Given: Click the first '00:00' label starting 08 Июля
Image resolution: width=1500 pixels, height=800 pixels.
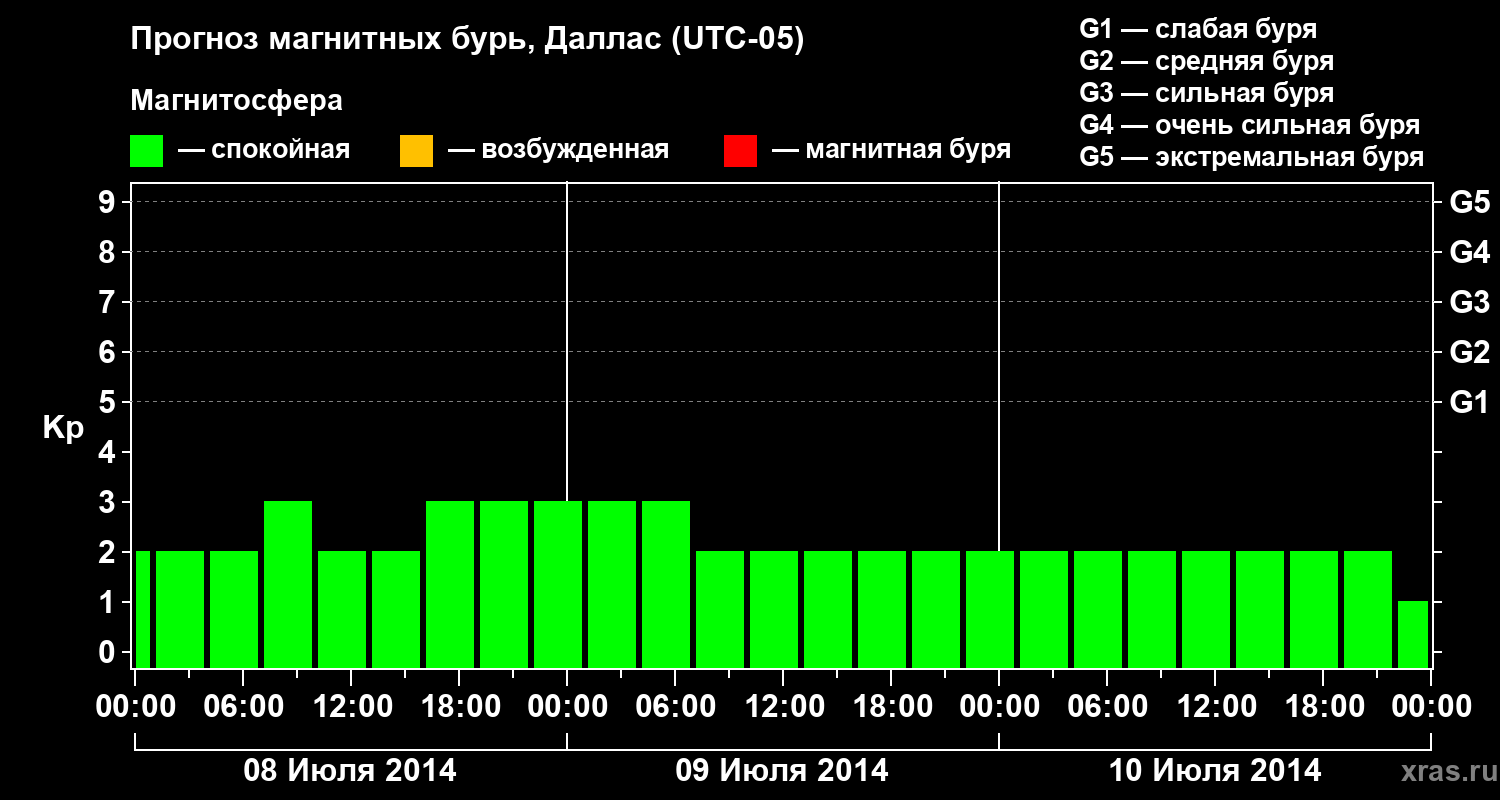Looking at the screenshot, I should click(x=135, y=707).
